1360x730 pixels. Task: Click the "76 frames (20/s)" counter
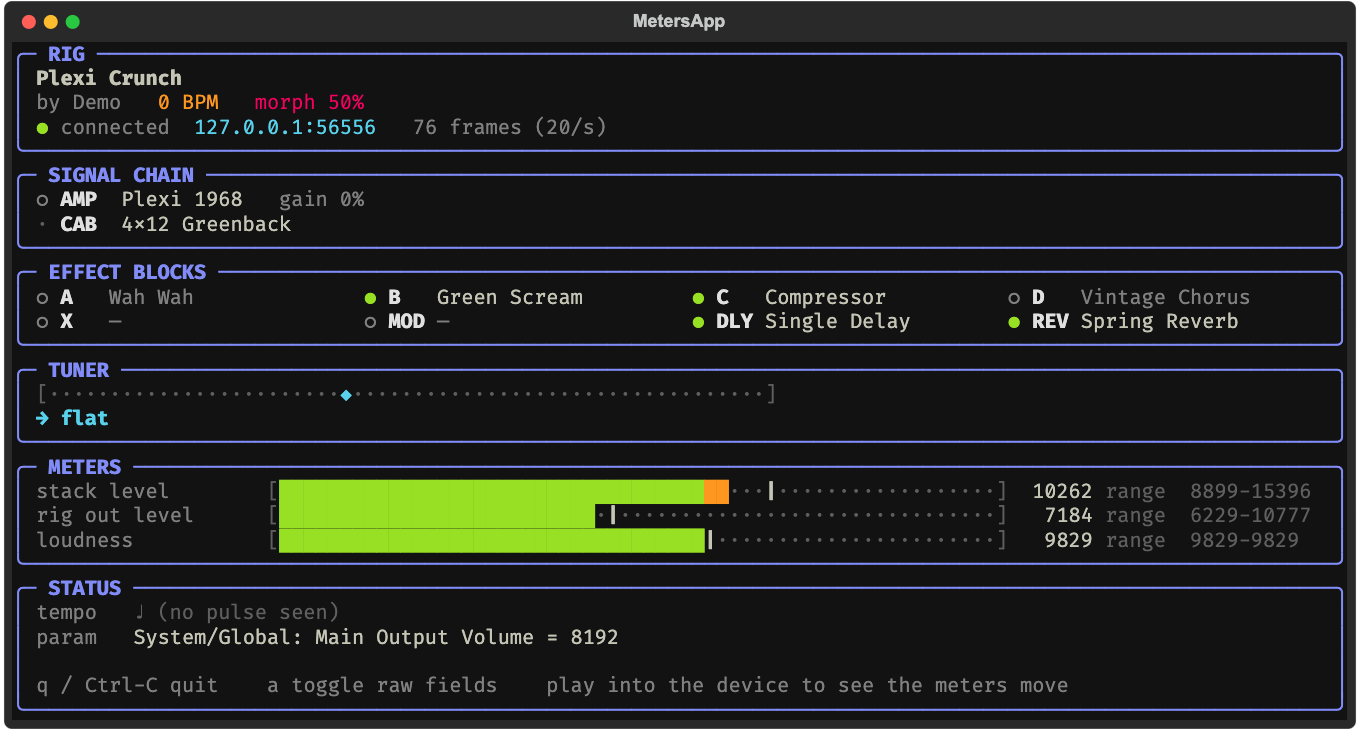click(510, 127)
